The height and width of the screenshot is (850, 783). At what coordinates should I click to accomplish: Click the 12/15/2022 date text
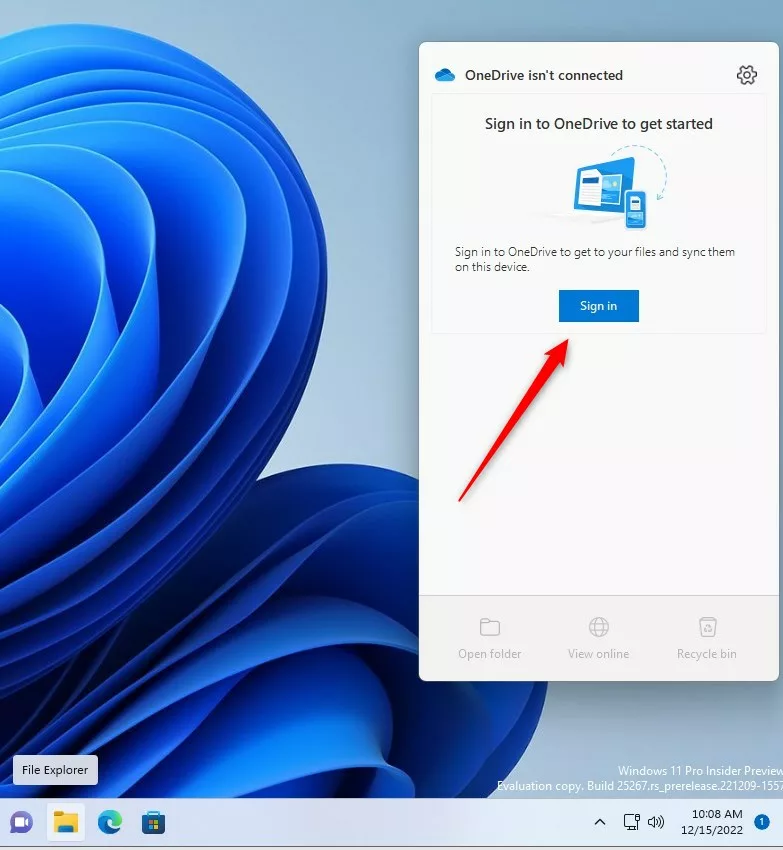712,830
